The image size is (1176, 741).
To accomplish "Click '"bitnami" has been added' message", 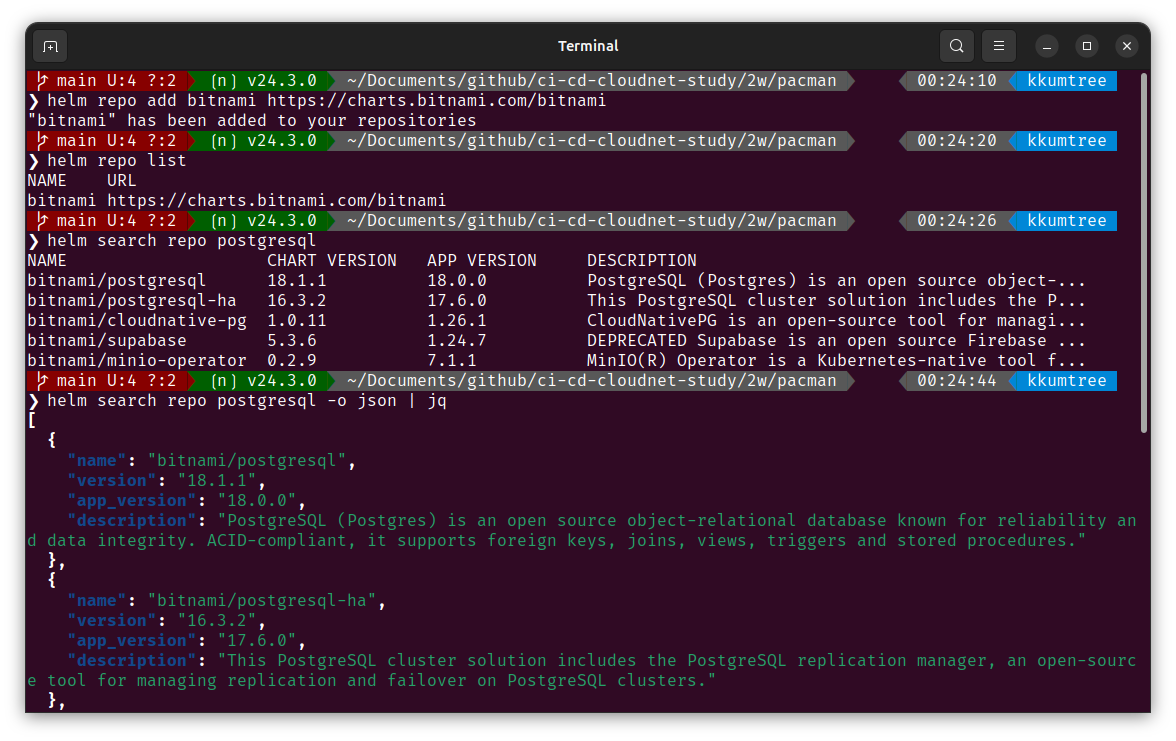I will pos(252,121).
